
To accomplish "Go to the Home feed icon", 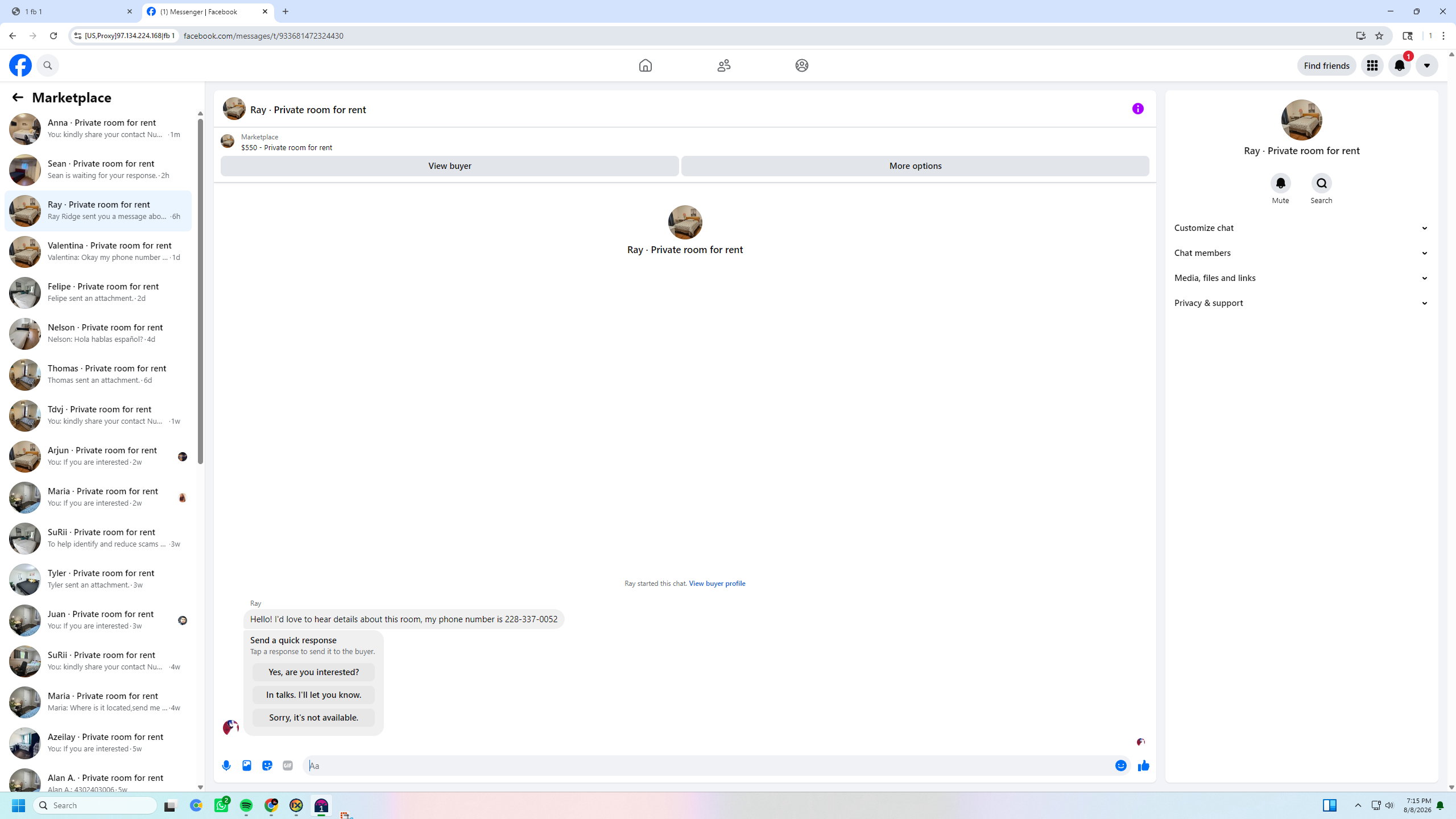I will 645,65.
